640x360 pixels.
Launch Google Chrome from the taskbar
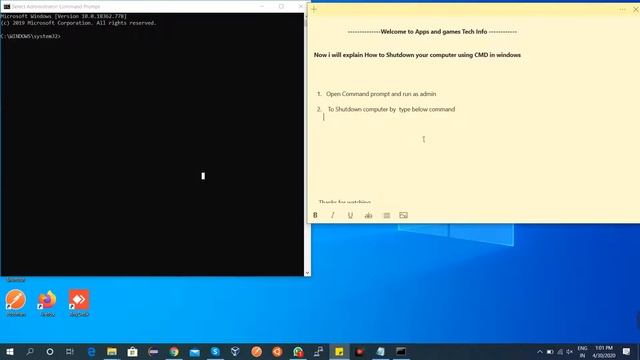coord(174,351)
